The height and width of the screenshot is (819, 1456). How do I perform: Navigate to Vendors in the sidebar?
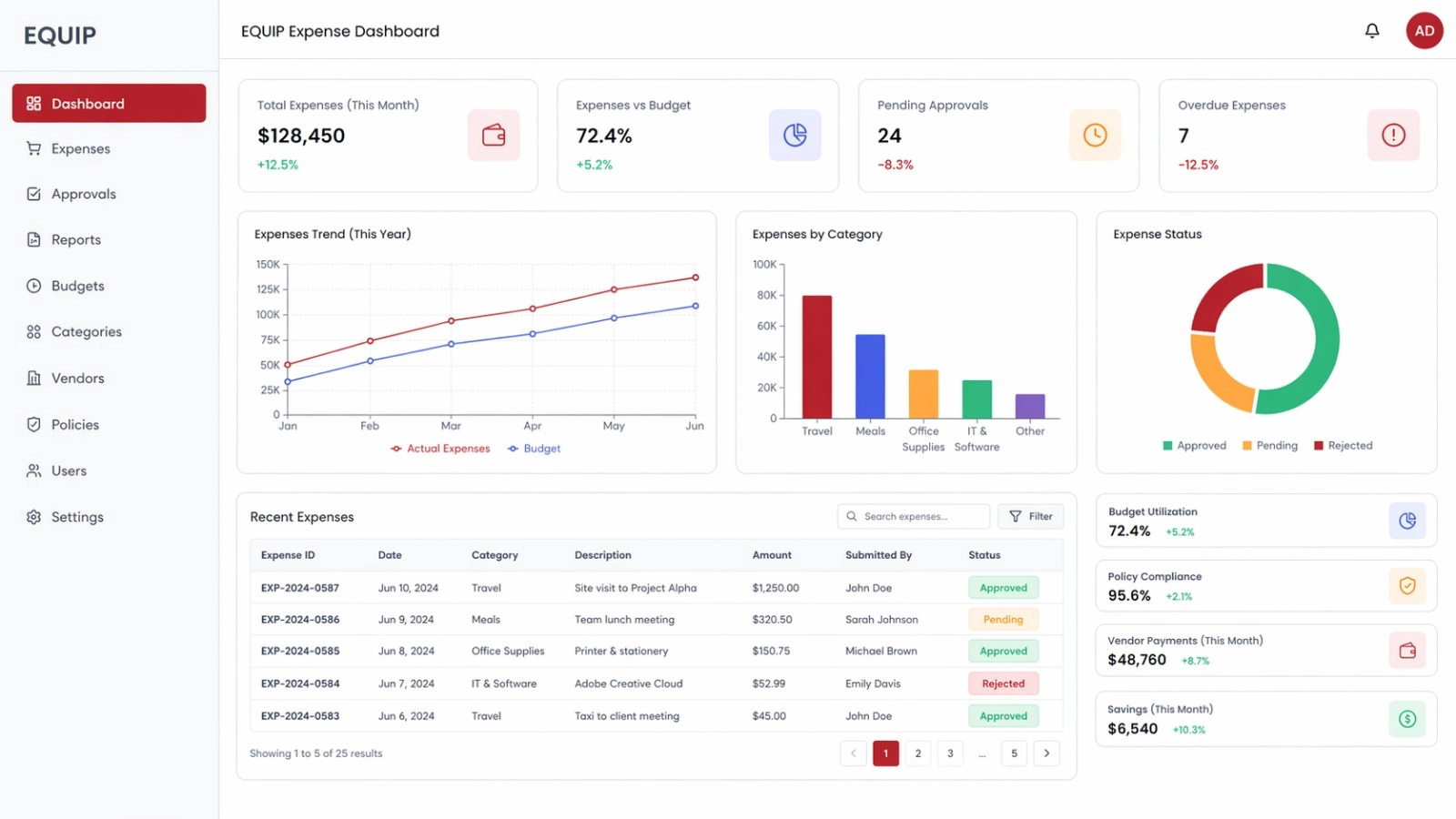point(77,379)
